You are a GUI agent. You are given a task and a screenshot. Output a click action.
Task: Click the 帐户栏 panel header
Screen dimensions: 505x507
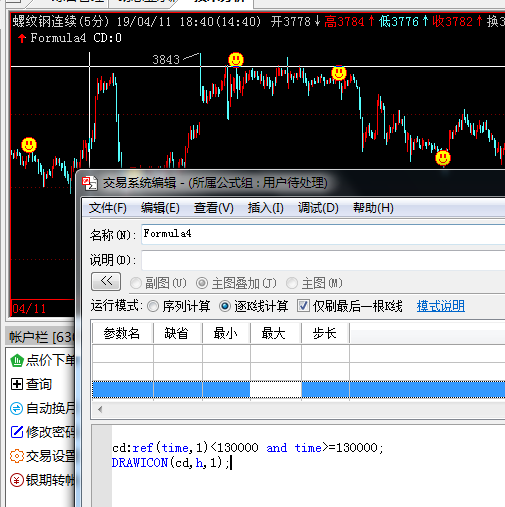coord(41,337)
